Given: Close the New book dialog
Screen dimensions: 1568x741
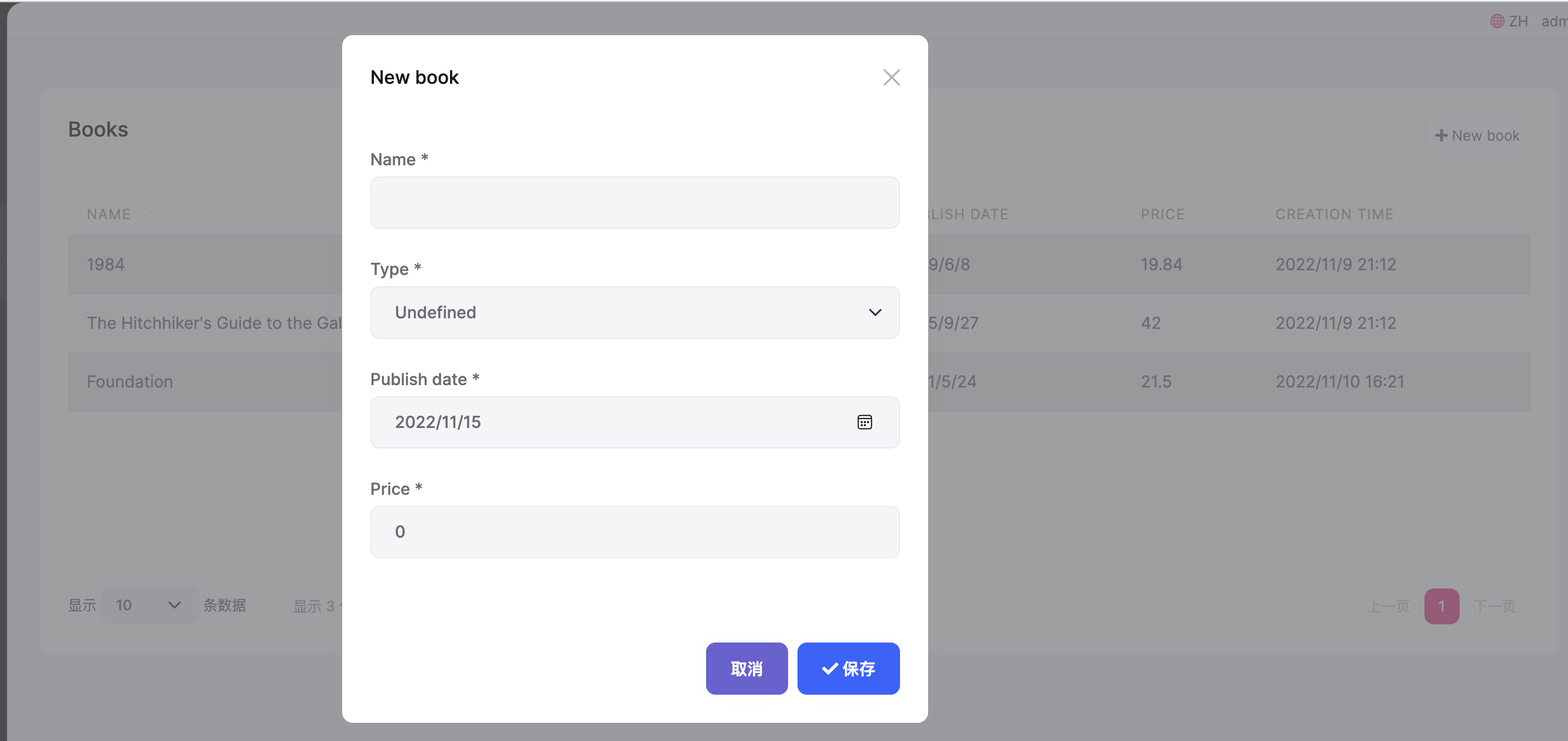Looking at the screenshot, I should [x=891, y=77].
